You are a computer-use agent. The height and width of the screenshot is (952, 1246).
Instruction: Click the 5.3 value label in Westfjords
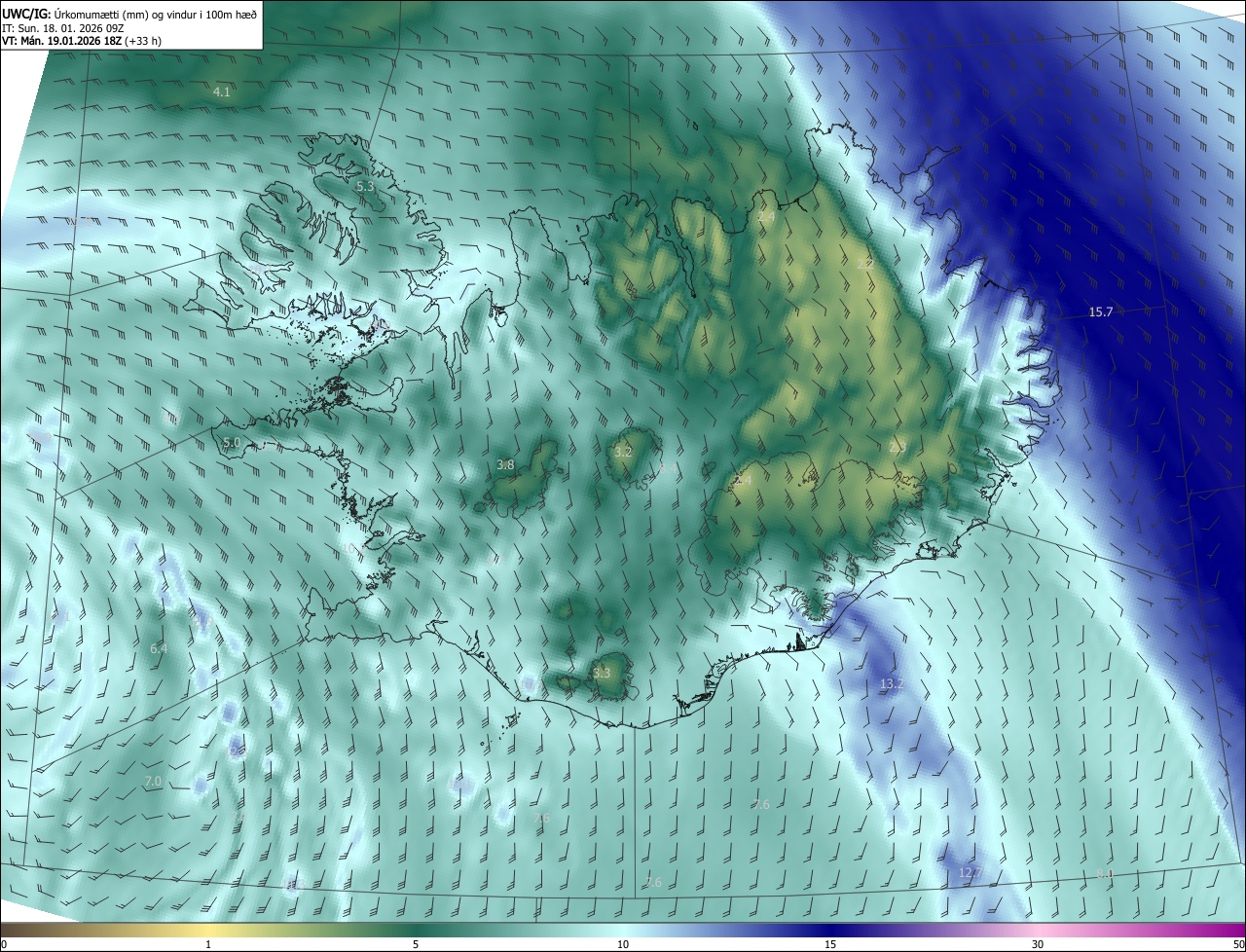(365, 185)
